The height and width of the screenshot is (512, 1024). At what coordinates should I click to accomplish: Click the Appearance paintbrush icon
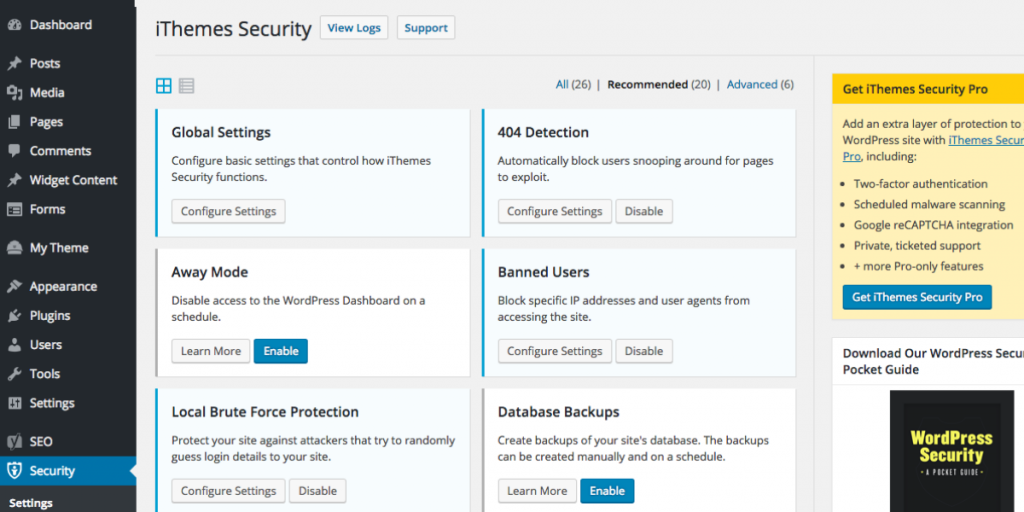(x=14, y=287)
